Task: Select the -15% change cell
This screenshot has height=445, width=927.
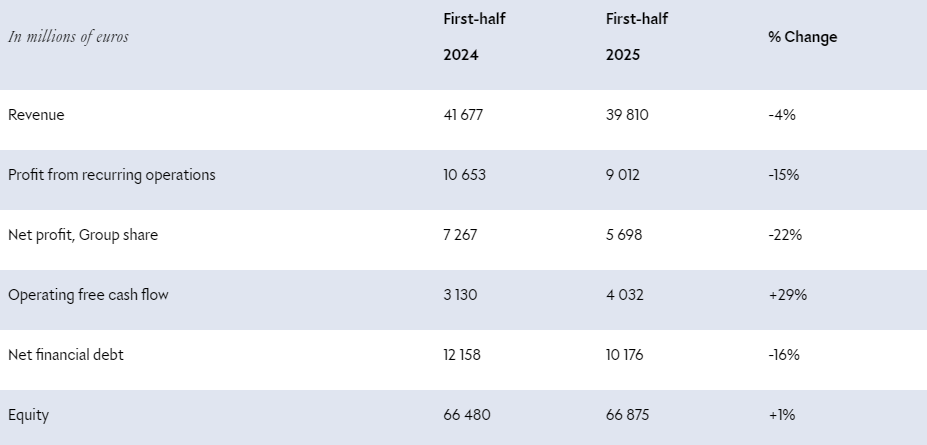Action: coord(783,175)
